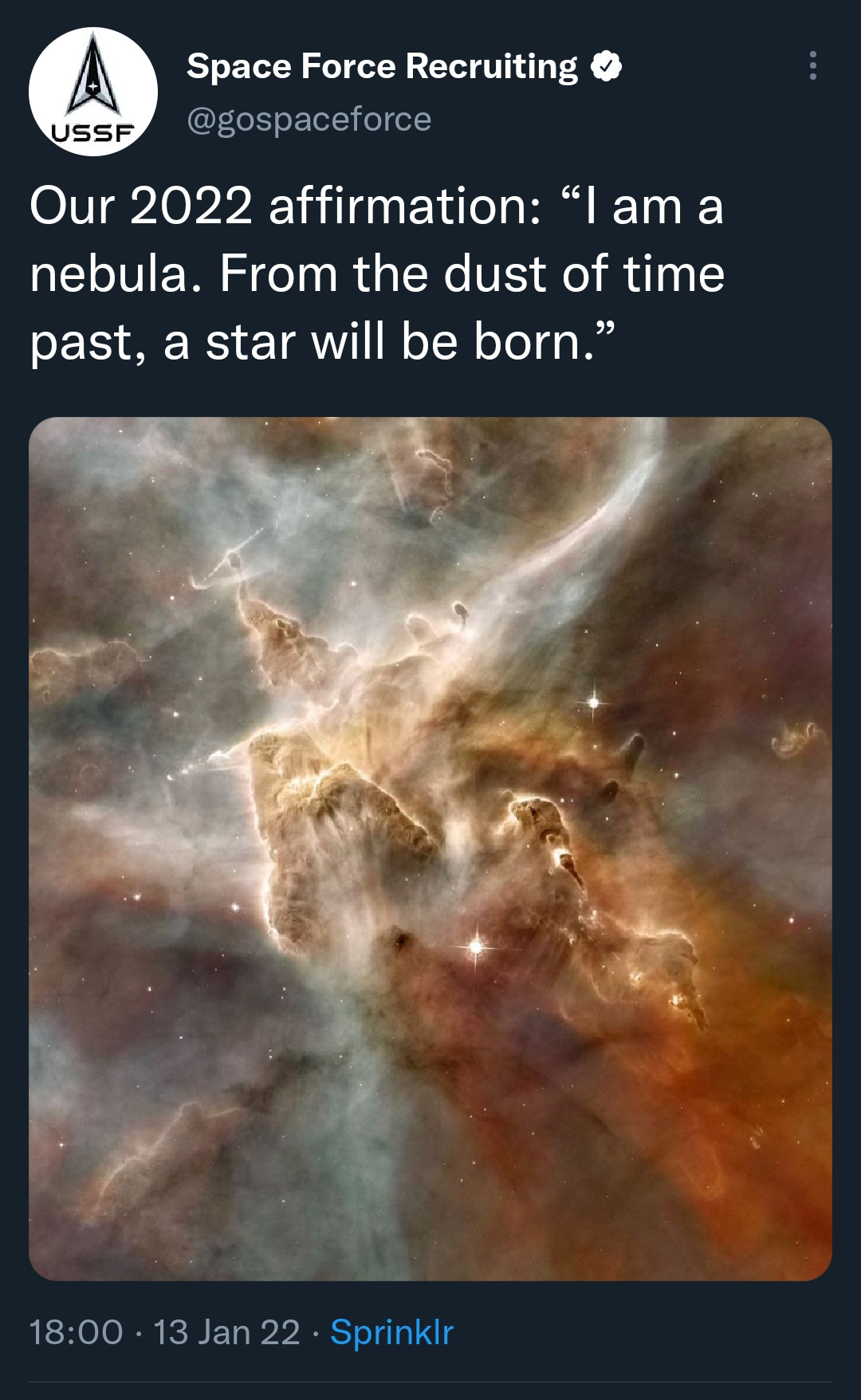Visit the @gospaceforce handle
This screenshot has height=1400, width=861.
[x=309, y=120]
